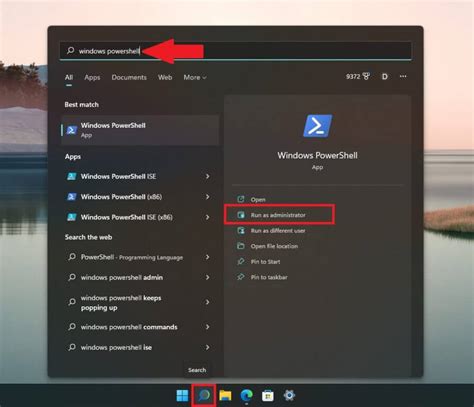Select Open file location

coord(274,246)
